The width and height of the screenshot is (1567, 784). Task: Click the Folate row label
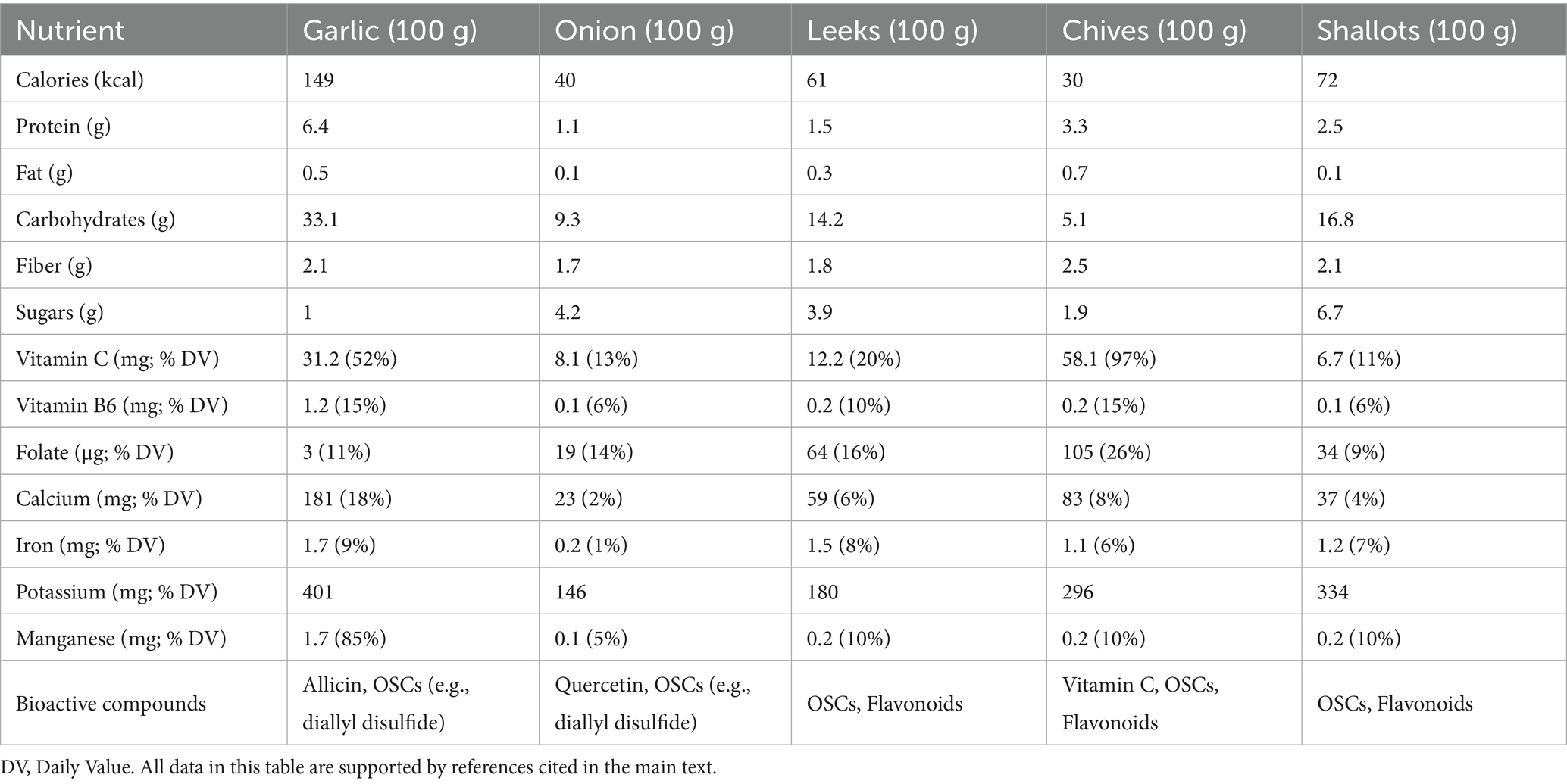coord(95,452)
